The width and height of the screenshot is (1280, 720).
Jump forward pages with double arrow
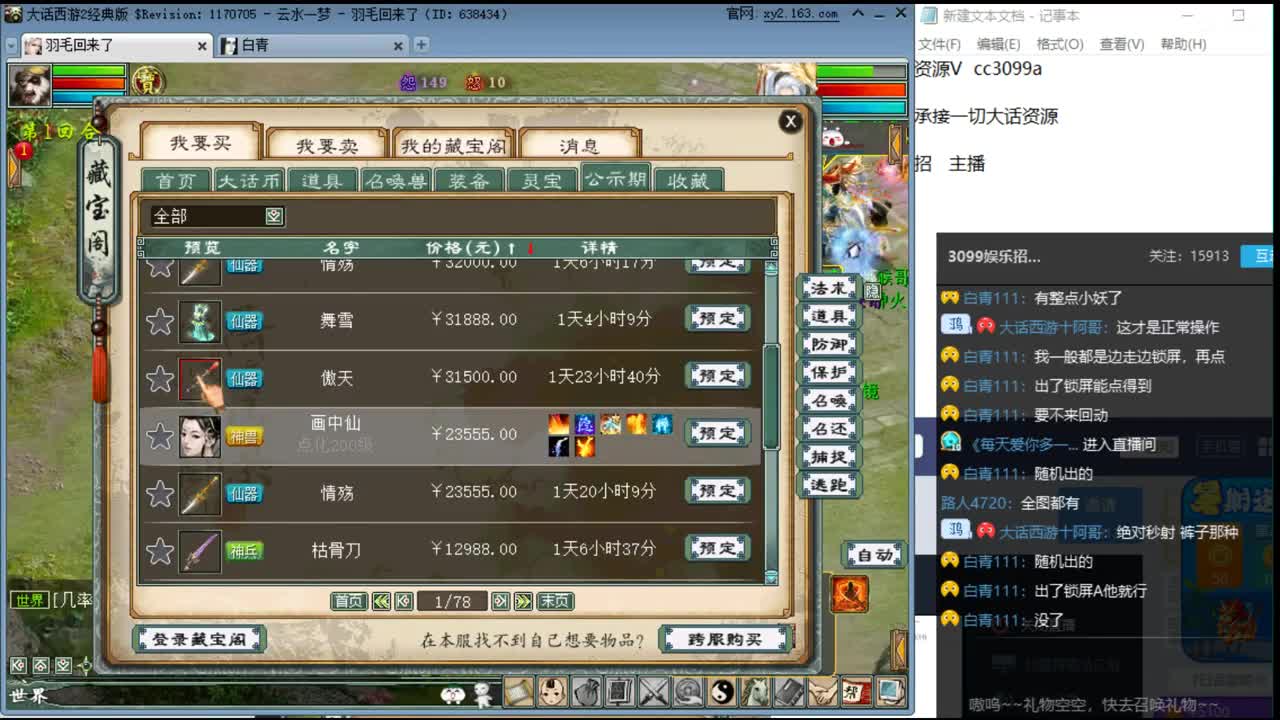523,601
